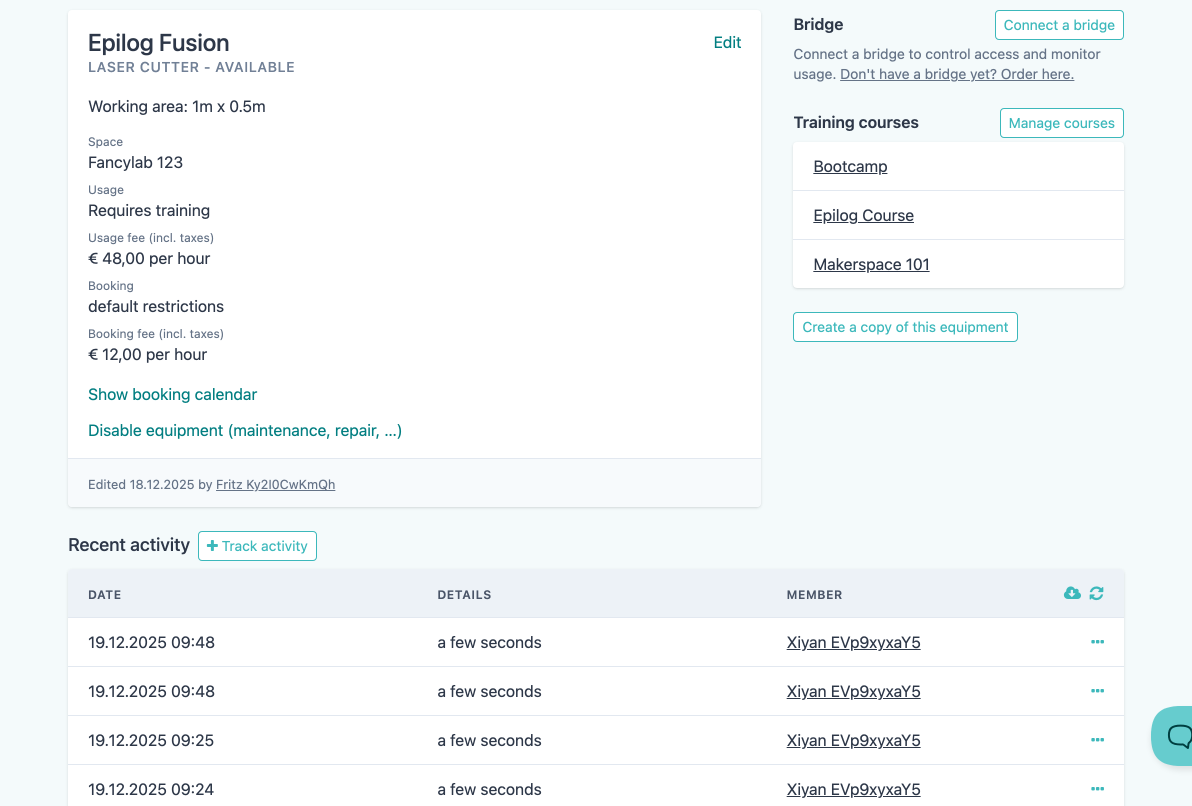This screenshot has width=1192, height=806.
Task: Disable equipment for maintenance or repair
Action: 245,430
